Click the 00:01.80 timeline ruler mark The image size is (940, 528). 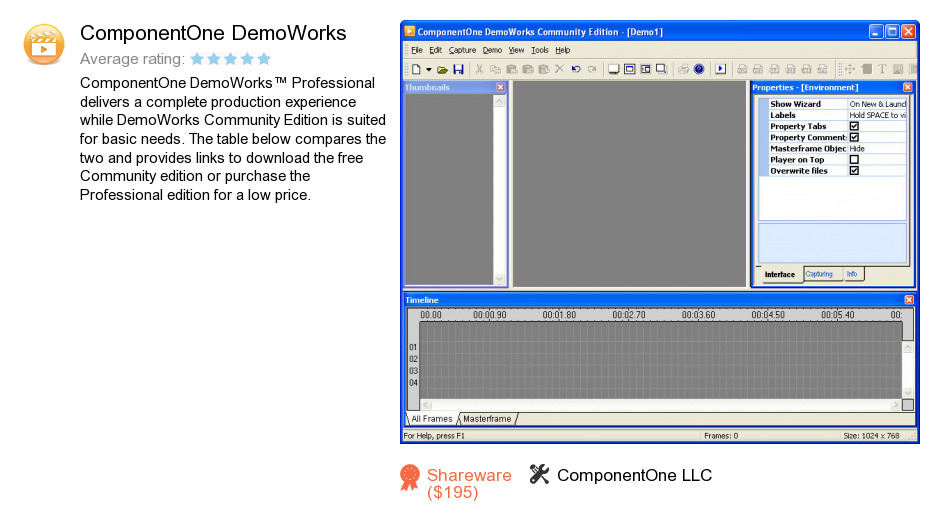tap(559, 315)
